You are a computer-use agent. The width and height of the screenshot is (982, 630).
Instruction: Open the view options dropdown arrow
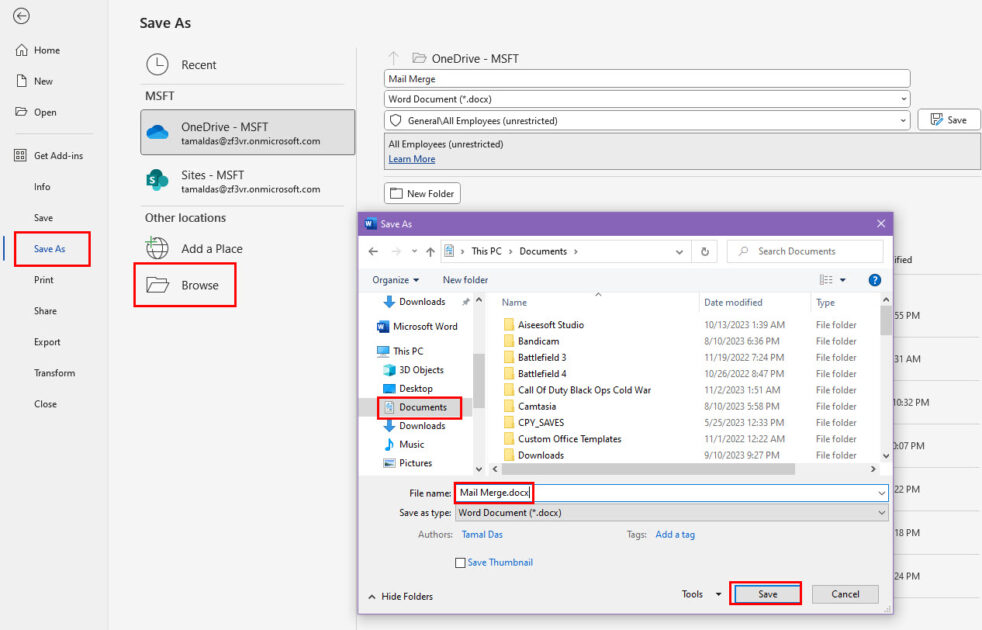843,280
